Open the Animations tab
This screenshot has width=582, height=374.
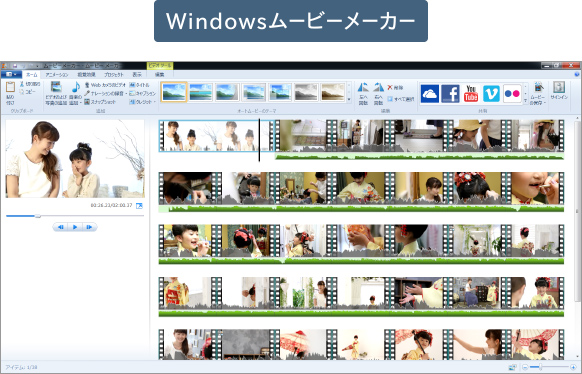(57, 75)
